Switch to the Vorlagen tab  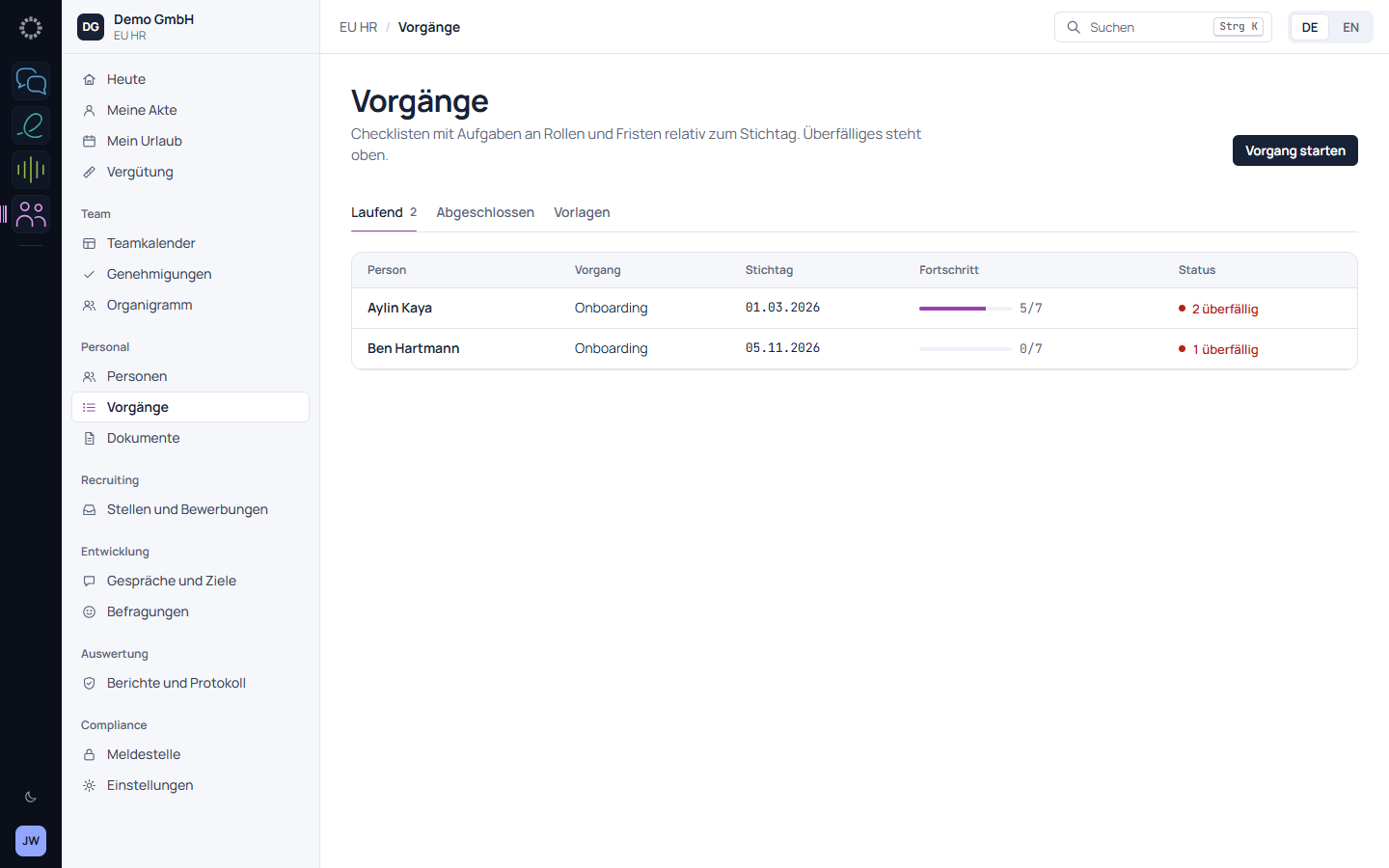coord(582,212)
